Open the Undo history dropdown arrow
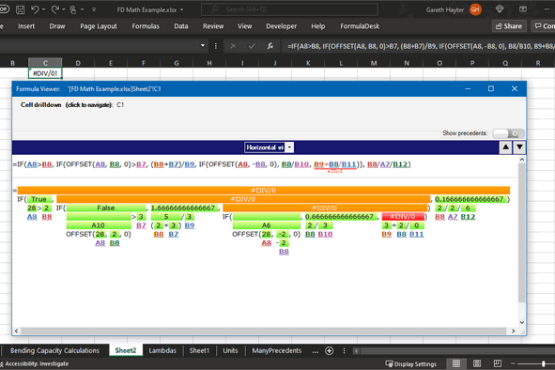 [44, 10]
